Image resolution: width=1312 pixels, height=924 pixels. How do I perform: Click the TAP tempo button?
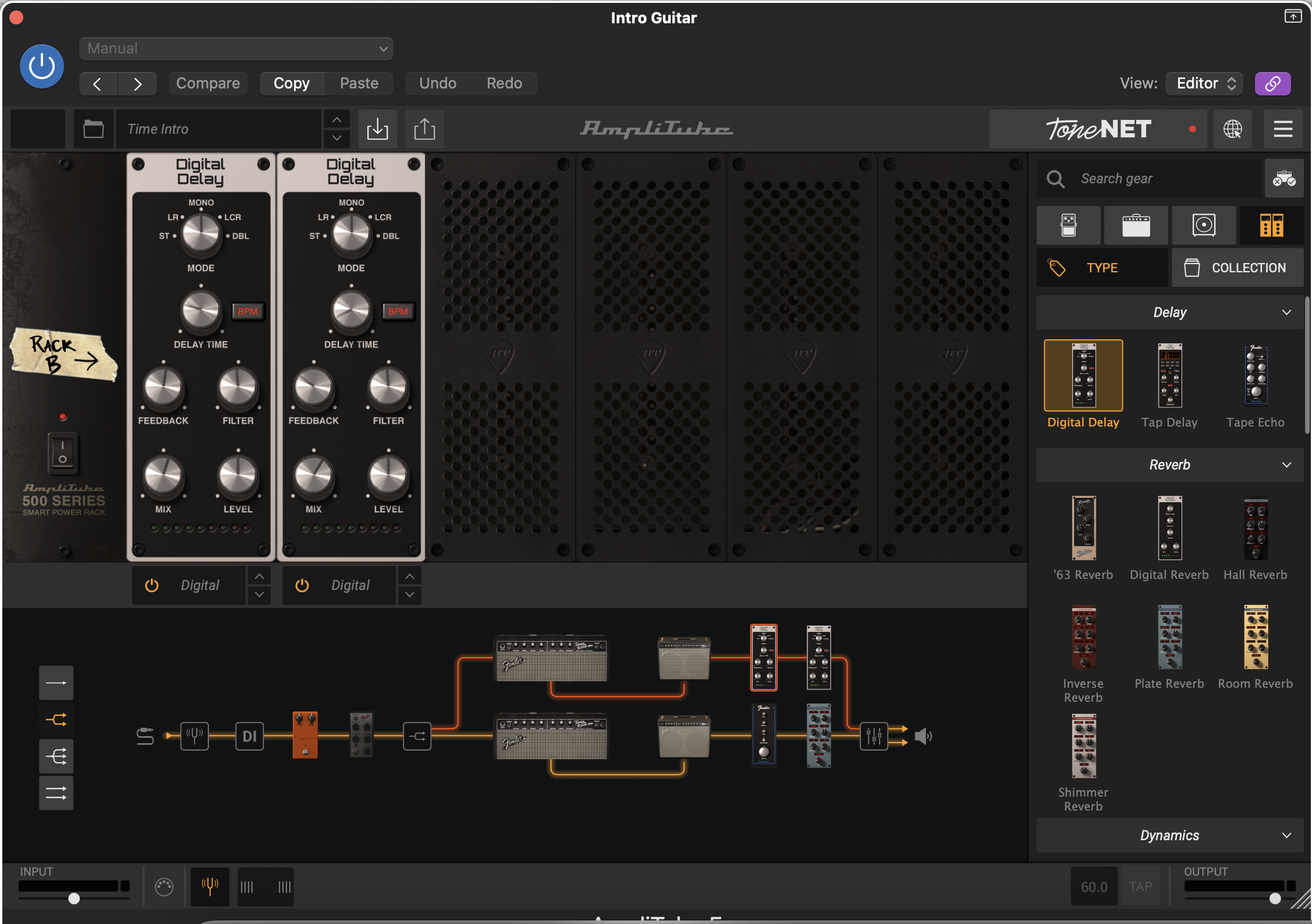pos(1140,887)
